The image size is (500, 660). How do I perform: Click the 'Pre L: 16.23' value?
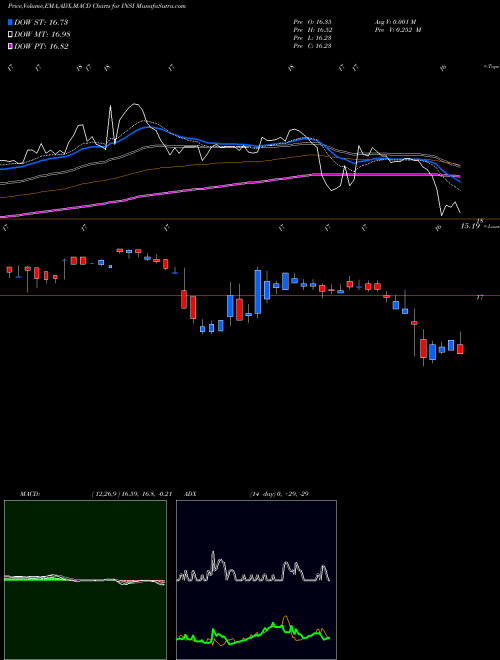point(312,38)
